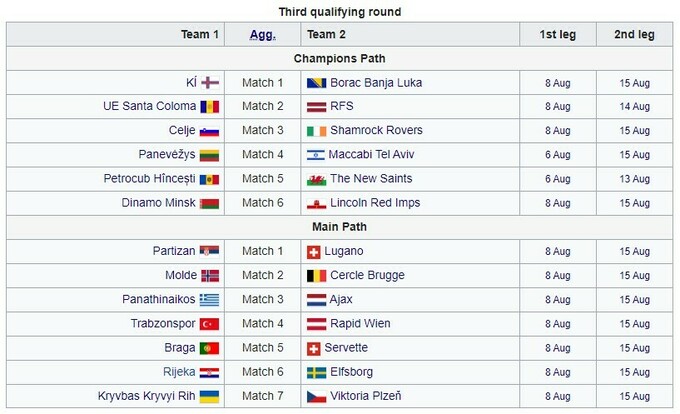Screen dimensions: 680x414
Task: Click the Andorra flag next to UE Santa Coloma
Action: pos(209,106)
